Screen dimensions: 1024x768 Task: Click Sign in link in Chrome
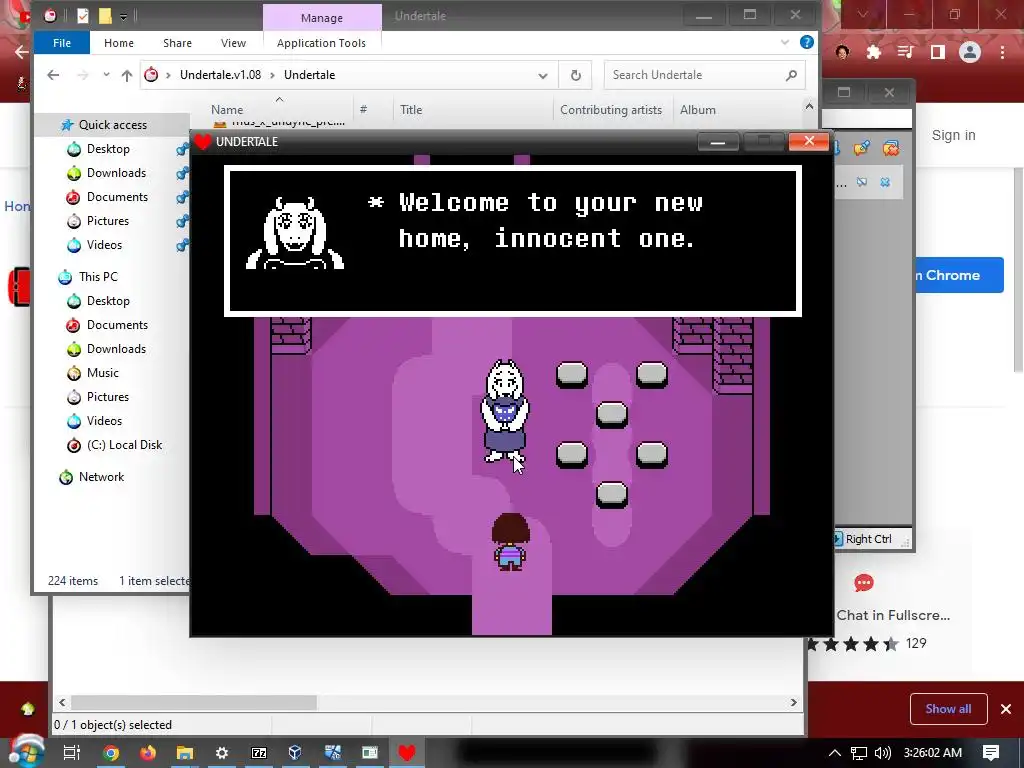(x=953, y=135)
